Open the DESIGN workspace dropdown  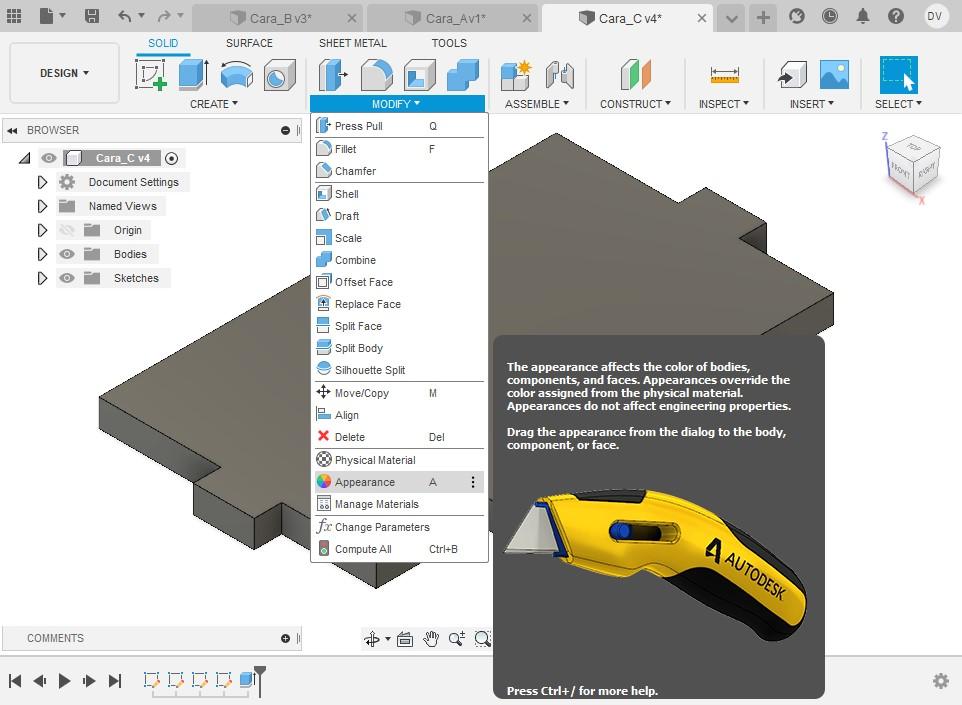64,73
